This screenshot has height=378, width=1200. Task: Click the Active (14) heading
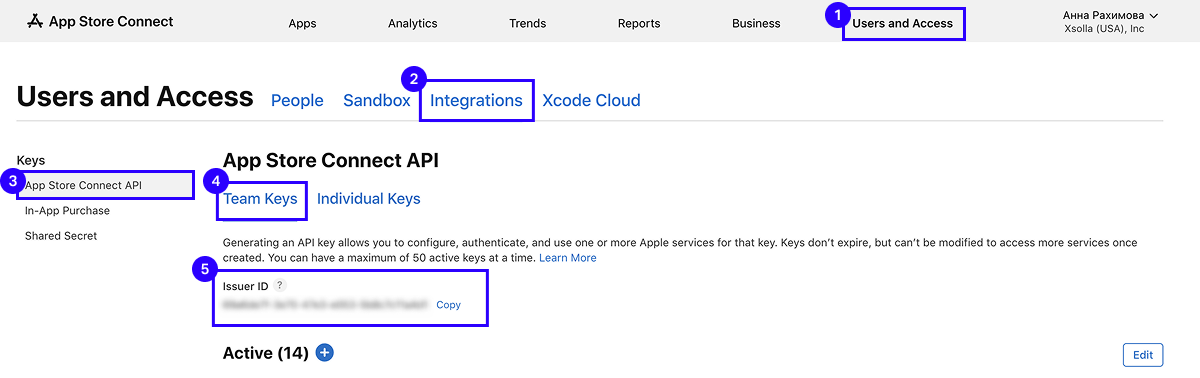tap(265, 353)
